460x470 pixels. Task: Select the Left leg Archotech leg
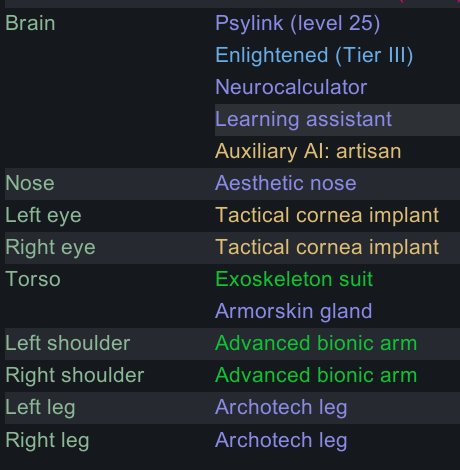(x=281, y=407)
